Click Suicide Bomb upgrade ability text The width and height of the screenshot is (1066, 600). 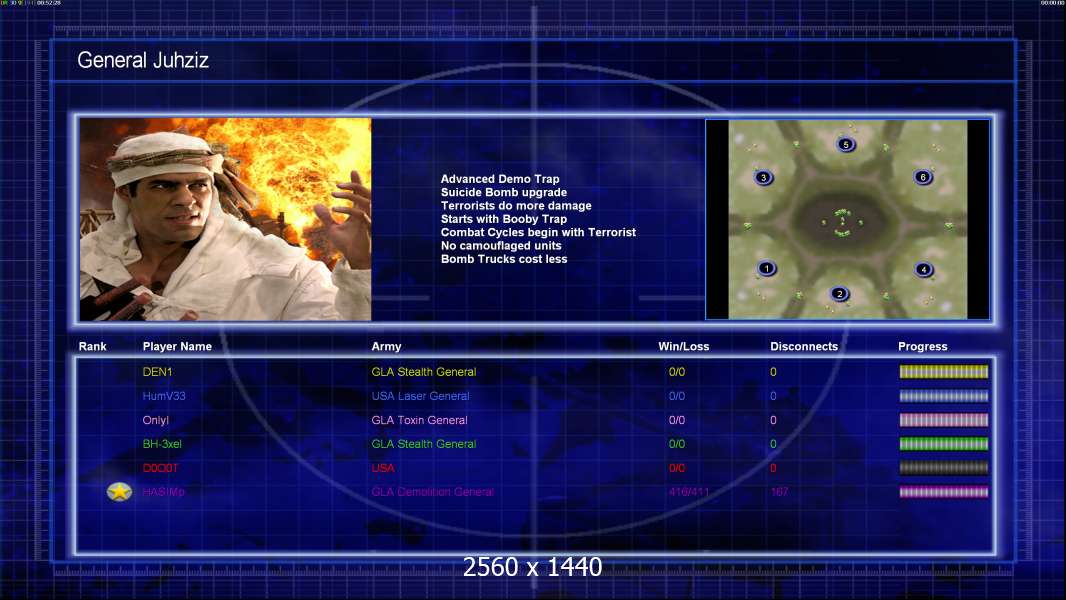click(x=504, y=192)
